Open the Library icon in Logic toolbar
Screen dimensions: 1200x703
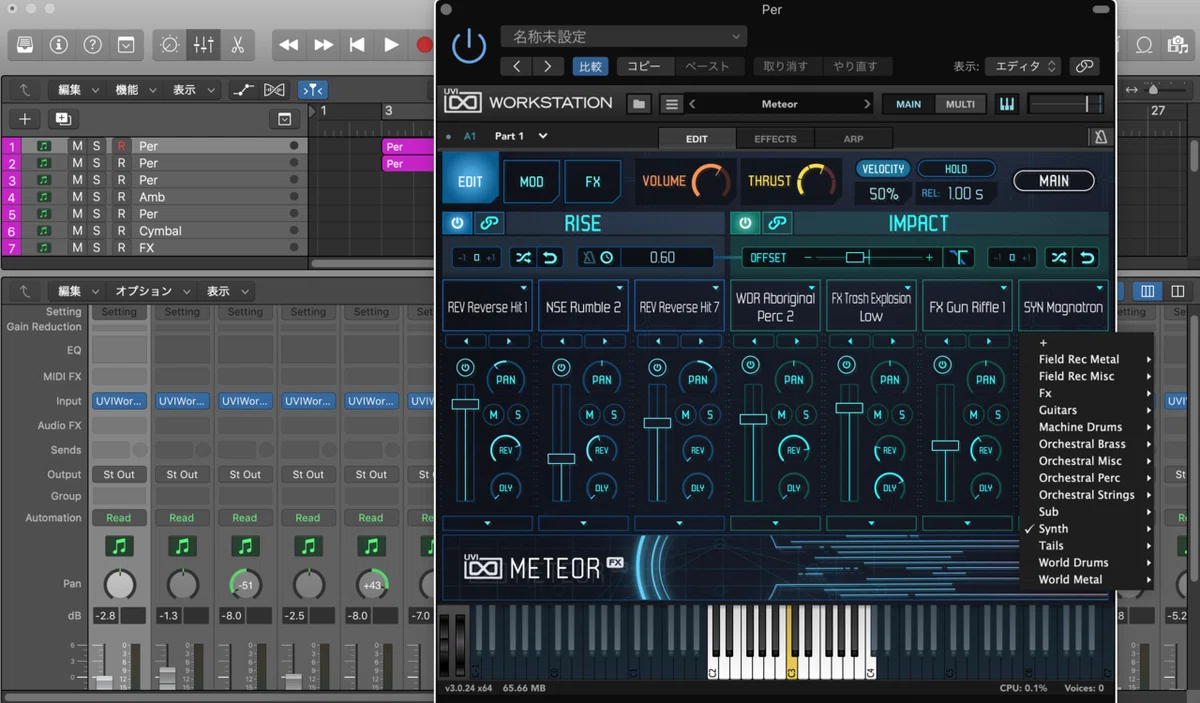(25, 45)
